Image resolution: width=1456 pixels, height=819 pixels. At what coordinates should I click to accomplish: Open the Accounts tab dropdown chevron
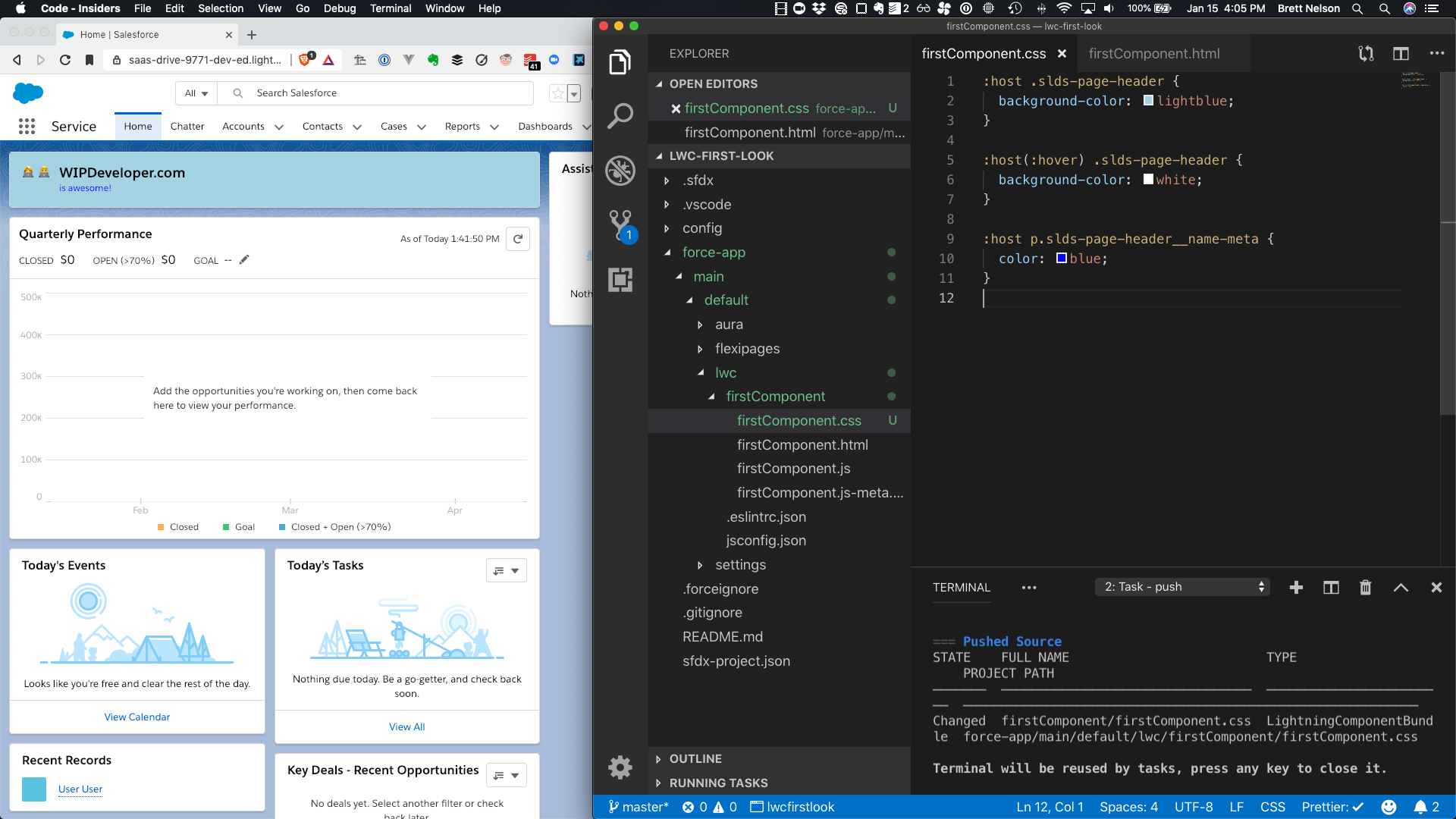[x=279, y=127]
